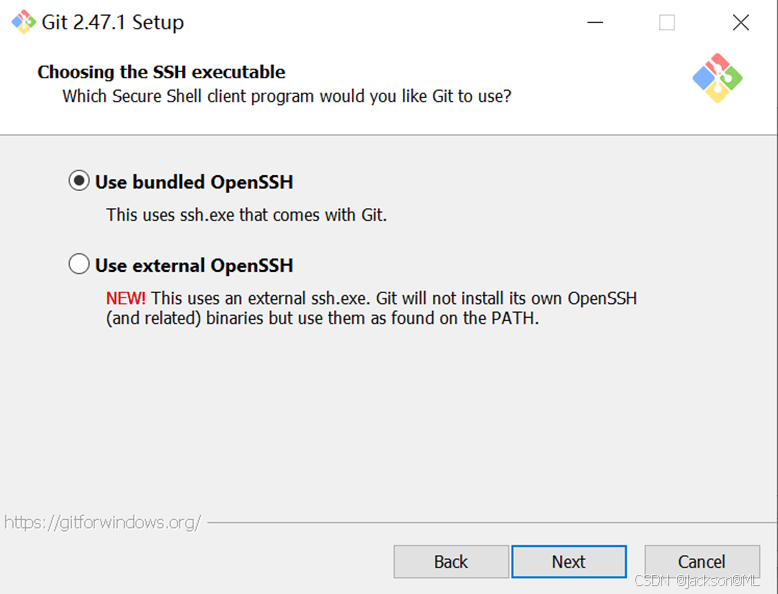The width and height of the screenshot is (778, 594).
Task: Click the large Git logo in header
Action: 717,78
